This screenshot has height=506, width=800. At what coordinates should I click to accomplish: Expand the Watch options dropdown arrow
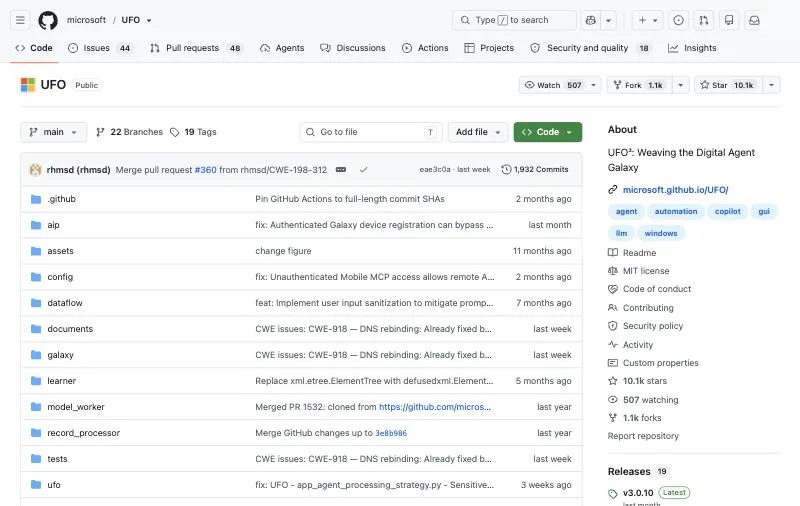tap(593, 85)
